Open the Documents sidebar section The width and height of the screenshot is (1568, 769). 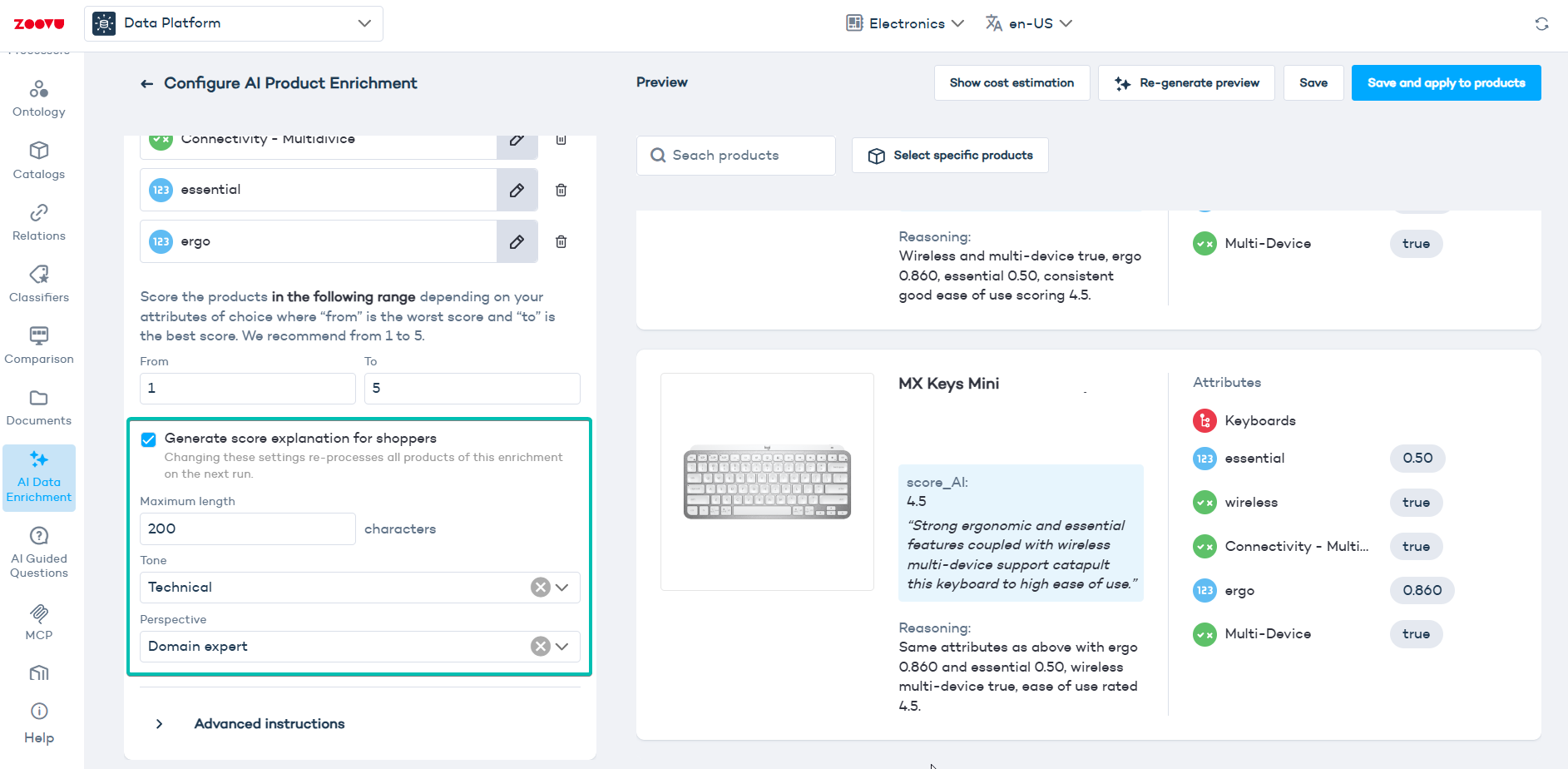[x=39, y=407]
